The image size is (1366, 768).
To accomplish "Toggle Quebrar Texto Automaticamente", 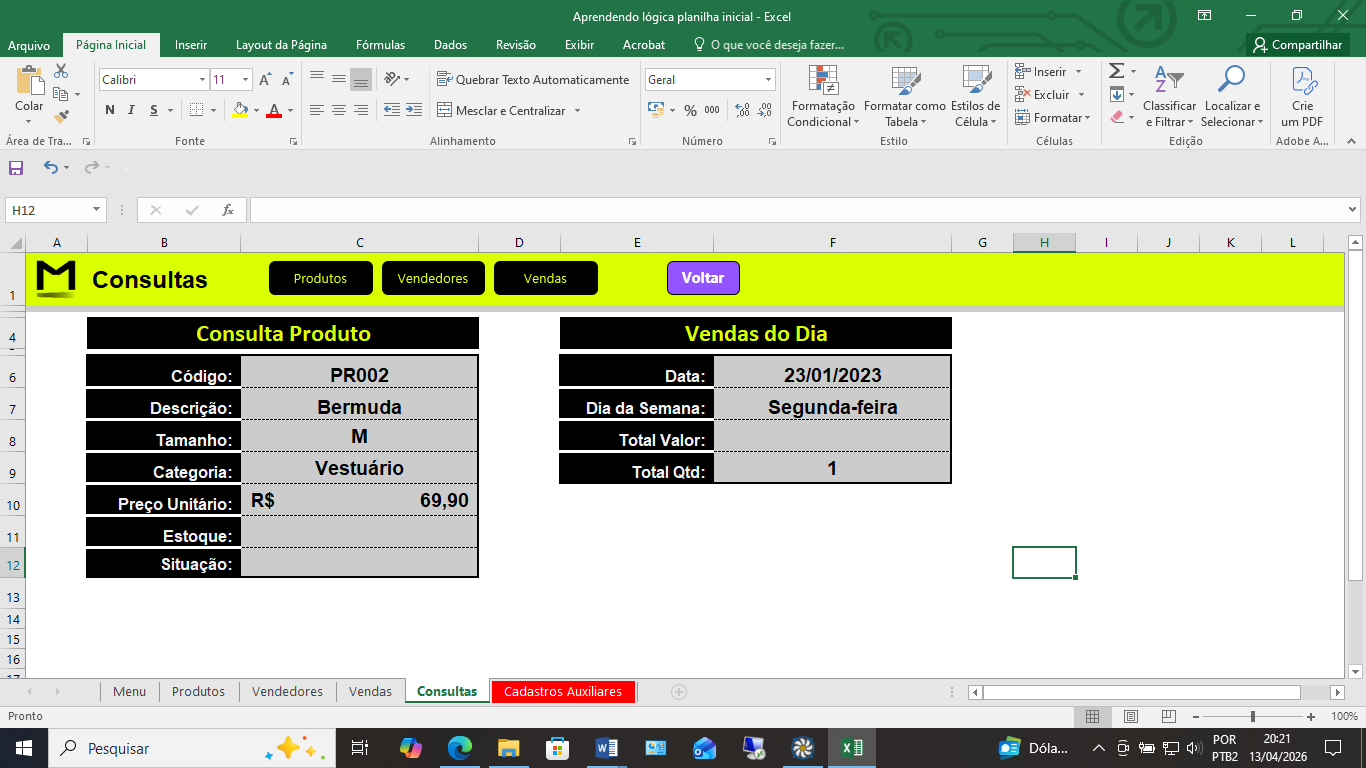I will [x=533, y=80].
